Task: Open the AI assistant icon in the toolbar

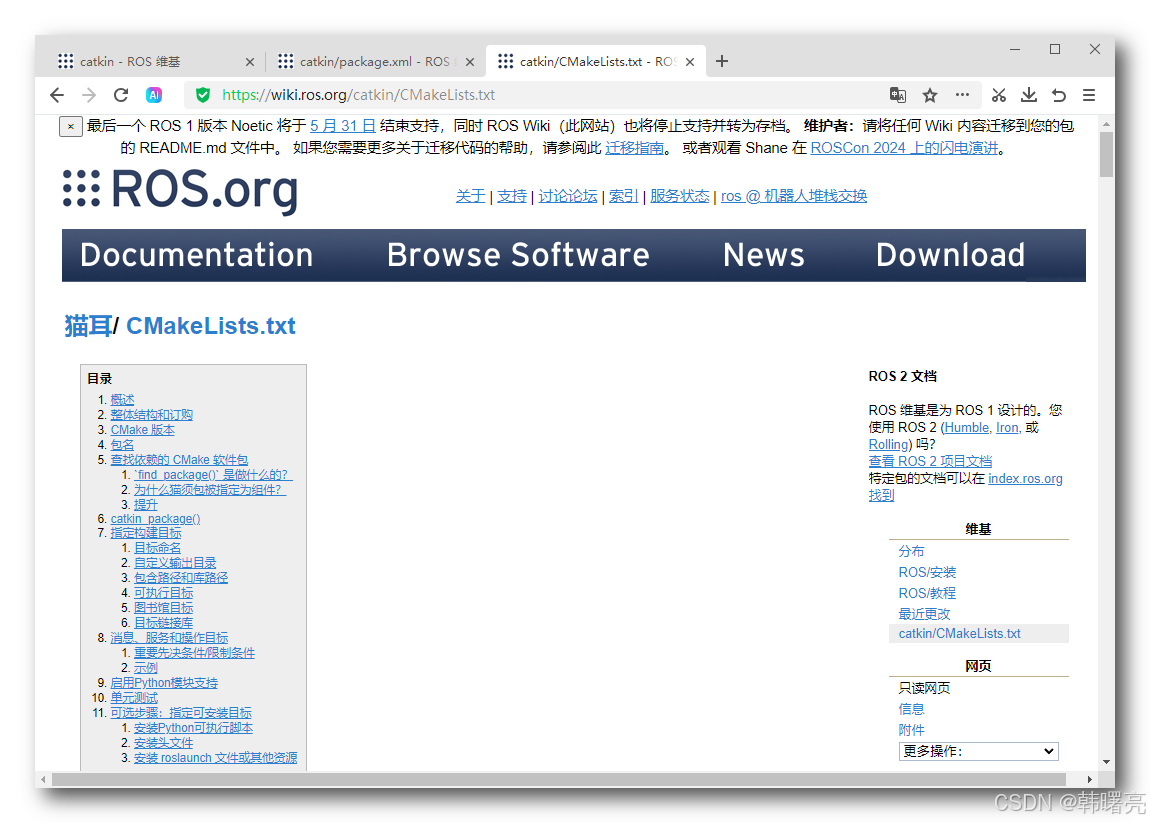Action: click(153, 95)
